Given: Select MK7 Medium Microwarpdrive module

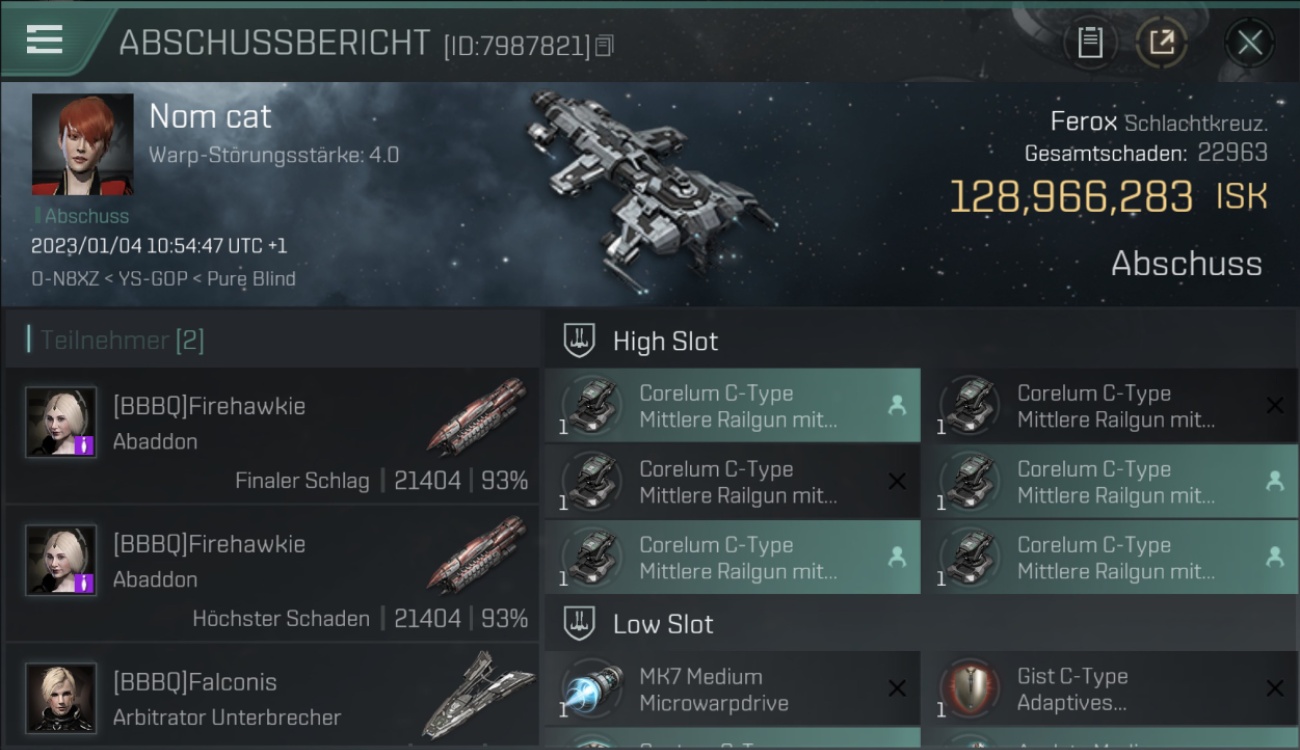Looking at the screenshot, I should [x=733, y=689].
